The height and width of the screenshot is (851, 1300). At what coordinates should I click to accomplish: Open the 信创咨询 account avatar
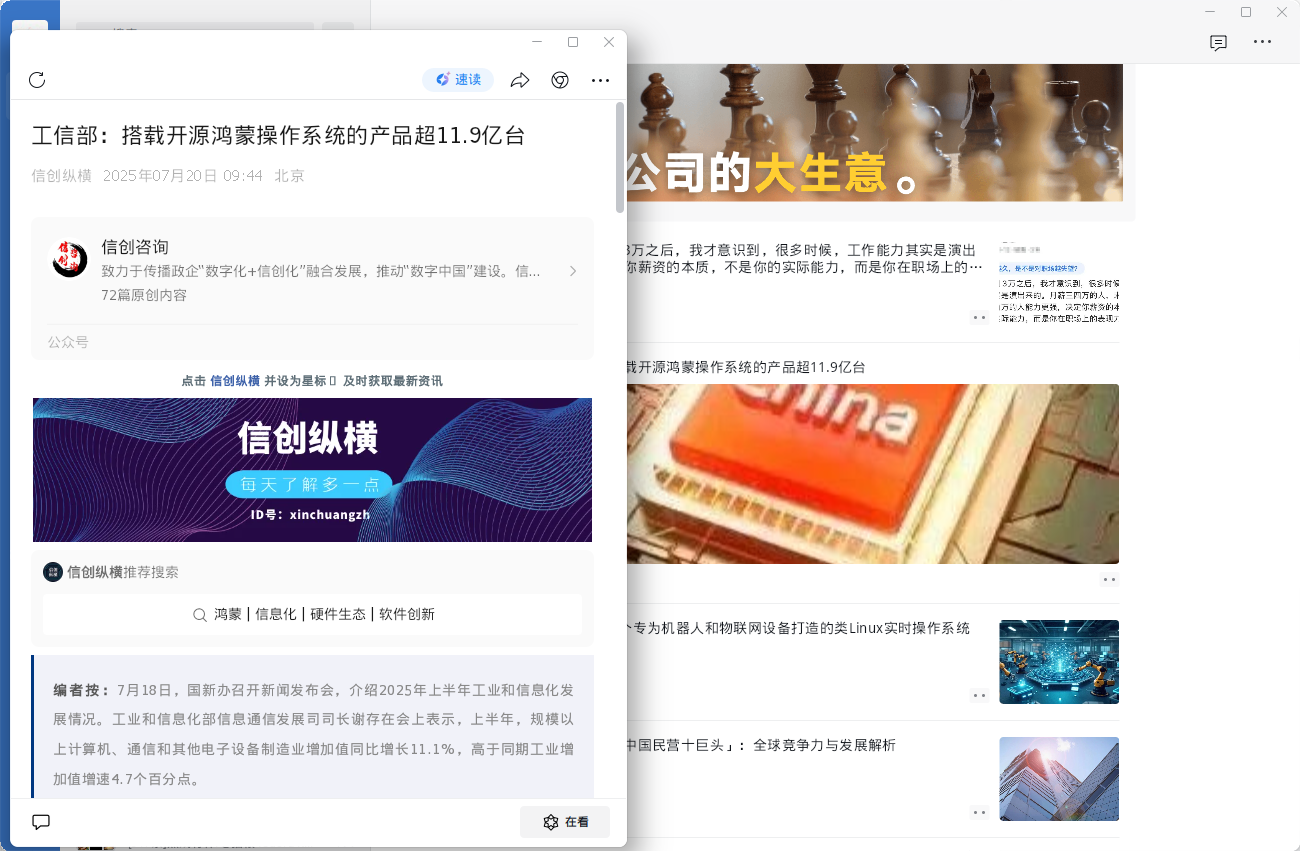70,260
